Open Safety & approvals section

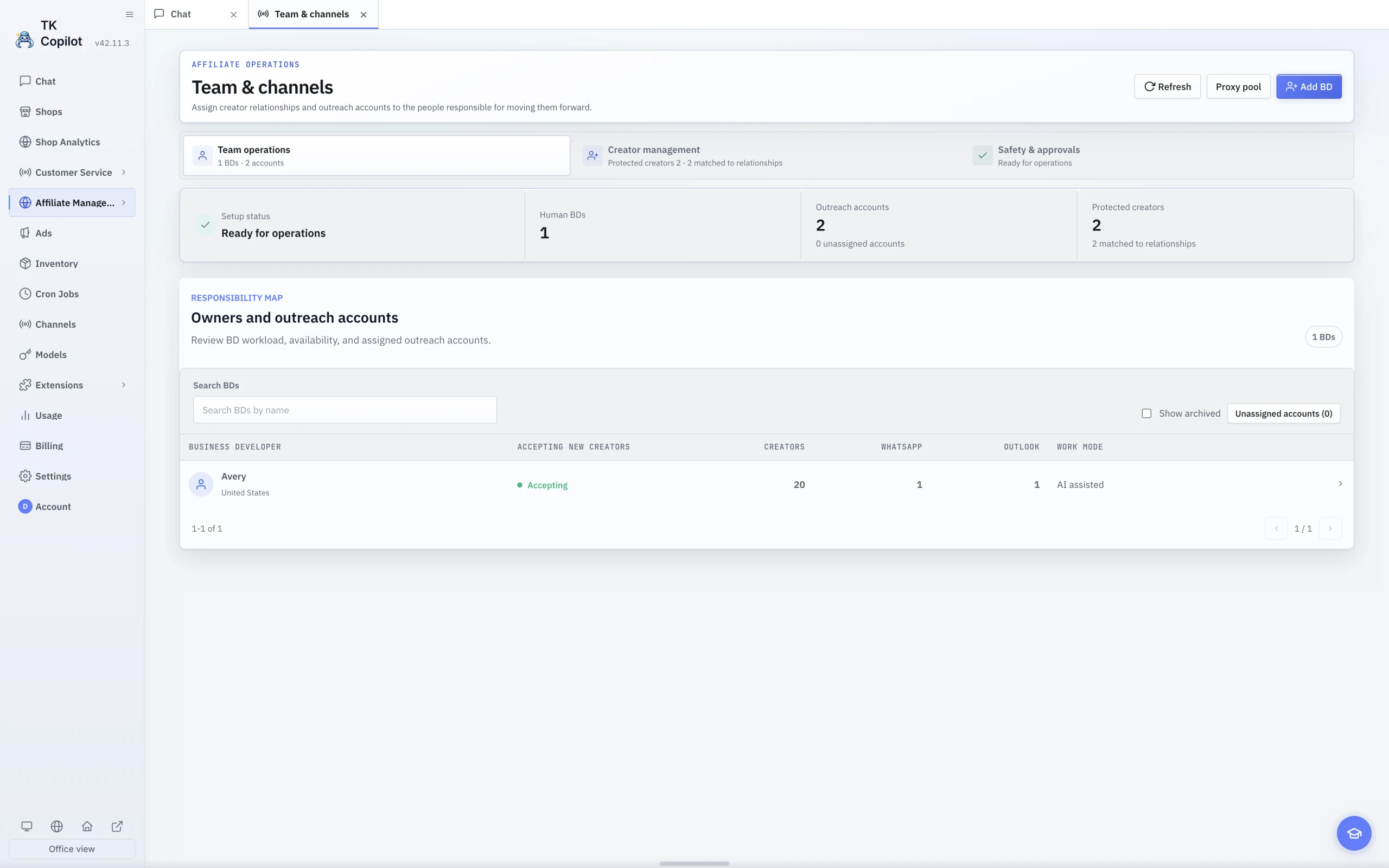pos(1156,156)
